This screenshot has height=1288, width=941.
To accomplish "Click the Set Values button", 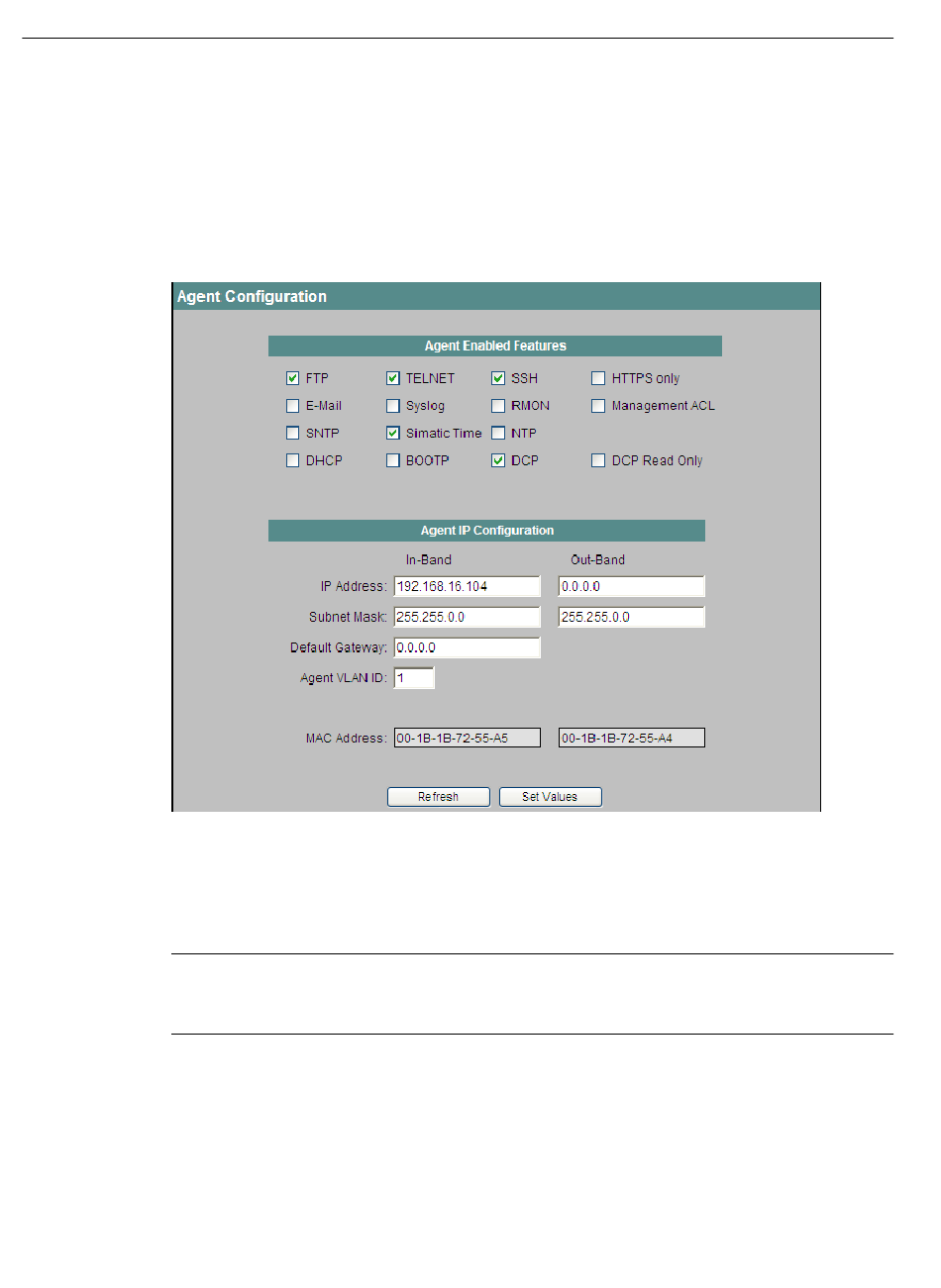I will coord(551,797).
